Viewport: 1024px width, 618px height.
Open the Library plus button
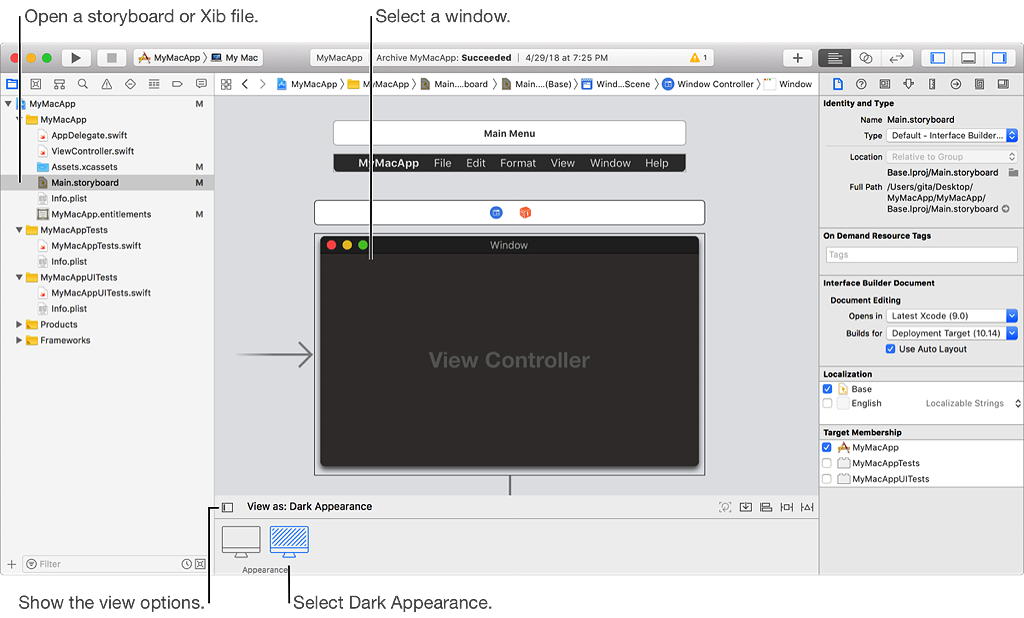(797, 57)
